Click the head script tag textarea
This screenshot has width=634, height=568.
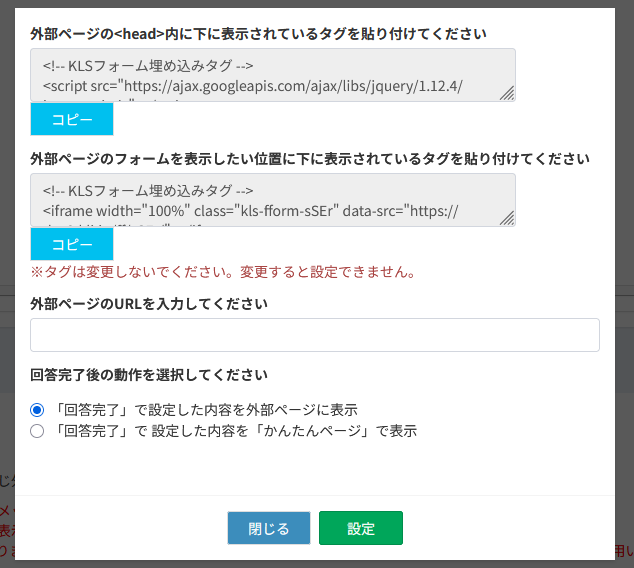coord(273,75)
